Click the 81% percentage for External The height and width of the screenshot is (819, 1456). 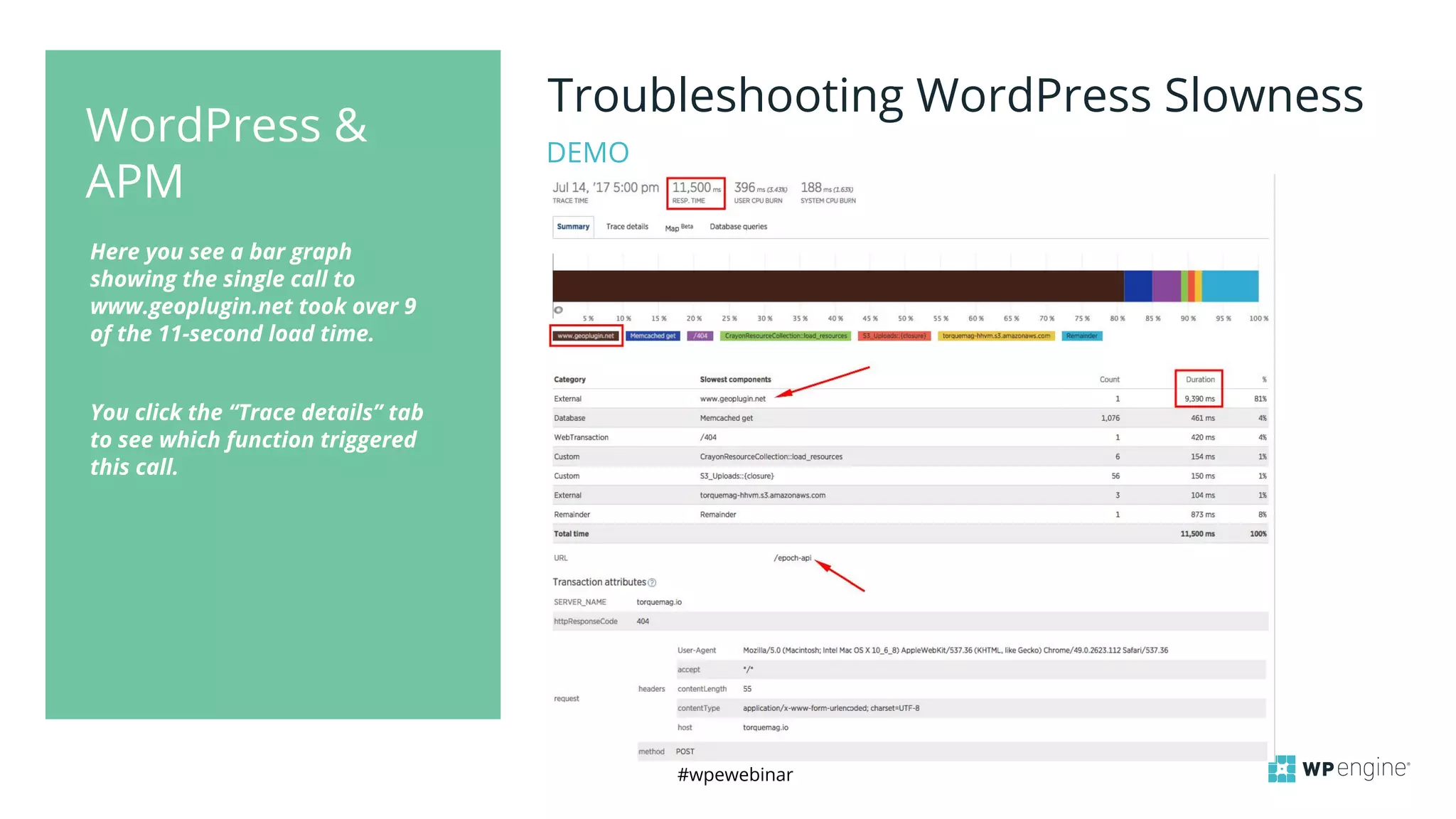point(1260,399)
